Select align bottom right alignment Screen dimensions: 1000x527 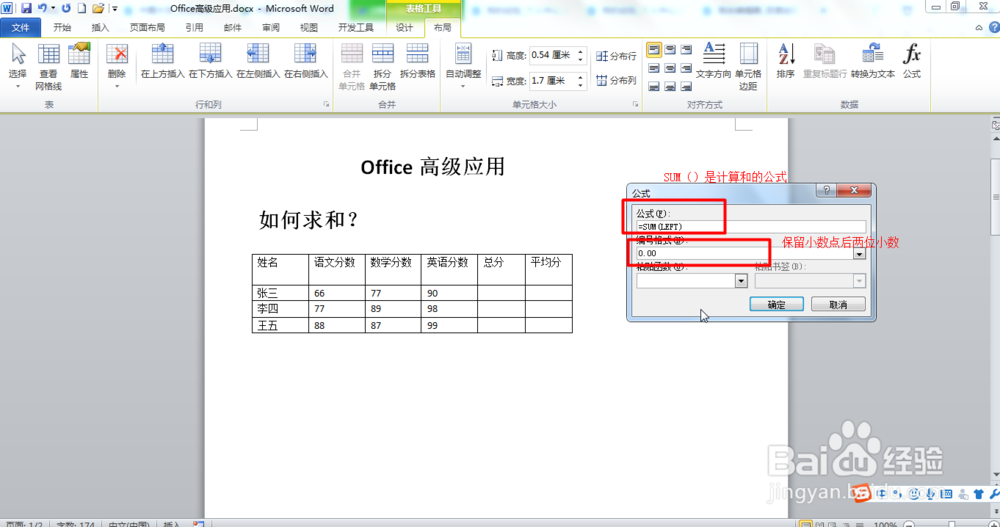(x=686, y=86)
